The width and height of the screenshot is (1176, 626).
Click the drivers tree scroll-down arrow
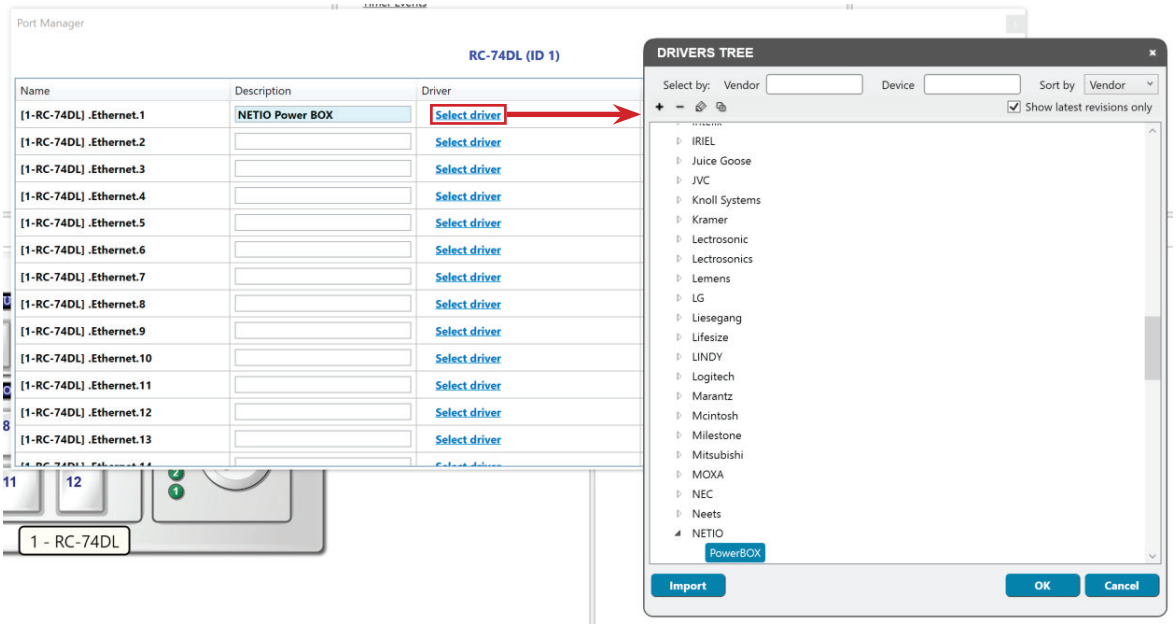click(x=1152, y=556)
